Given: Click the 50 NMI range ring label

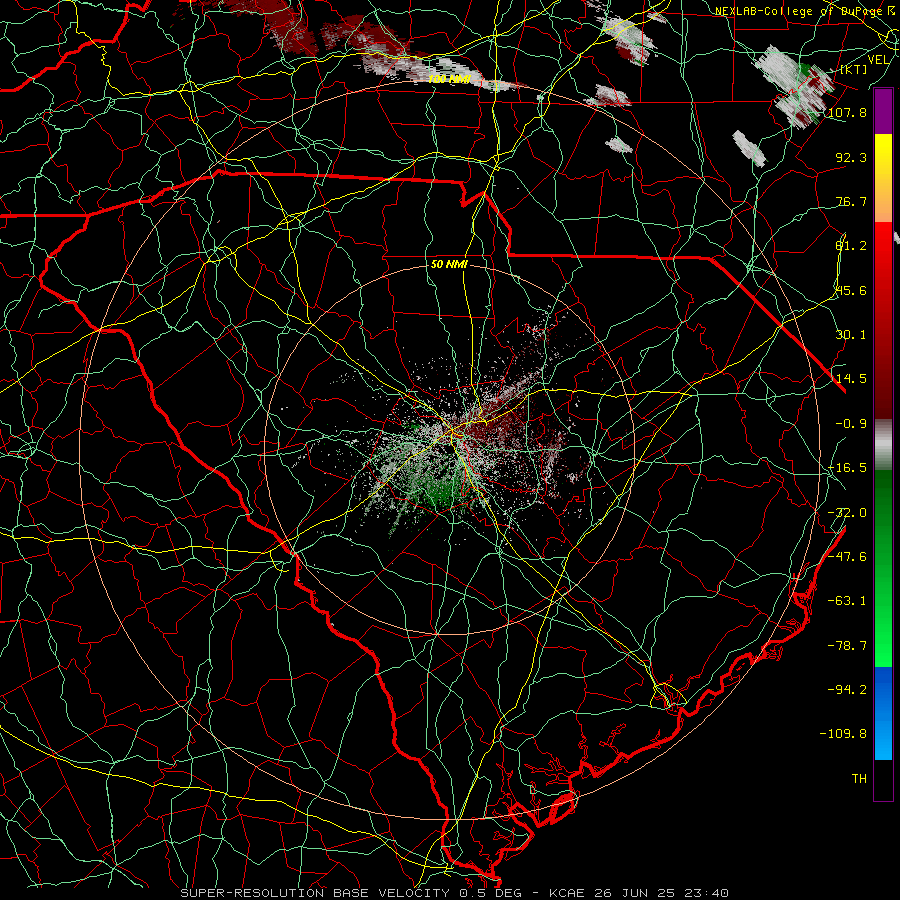Looking at the screenshot, I should [449, 265].
